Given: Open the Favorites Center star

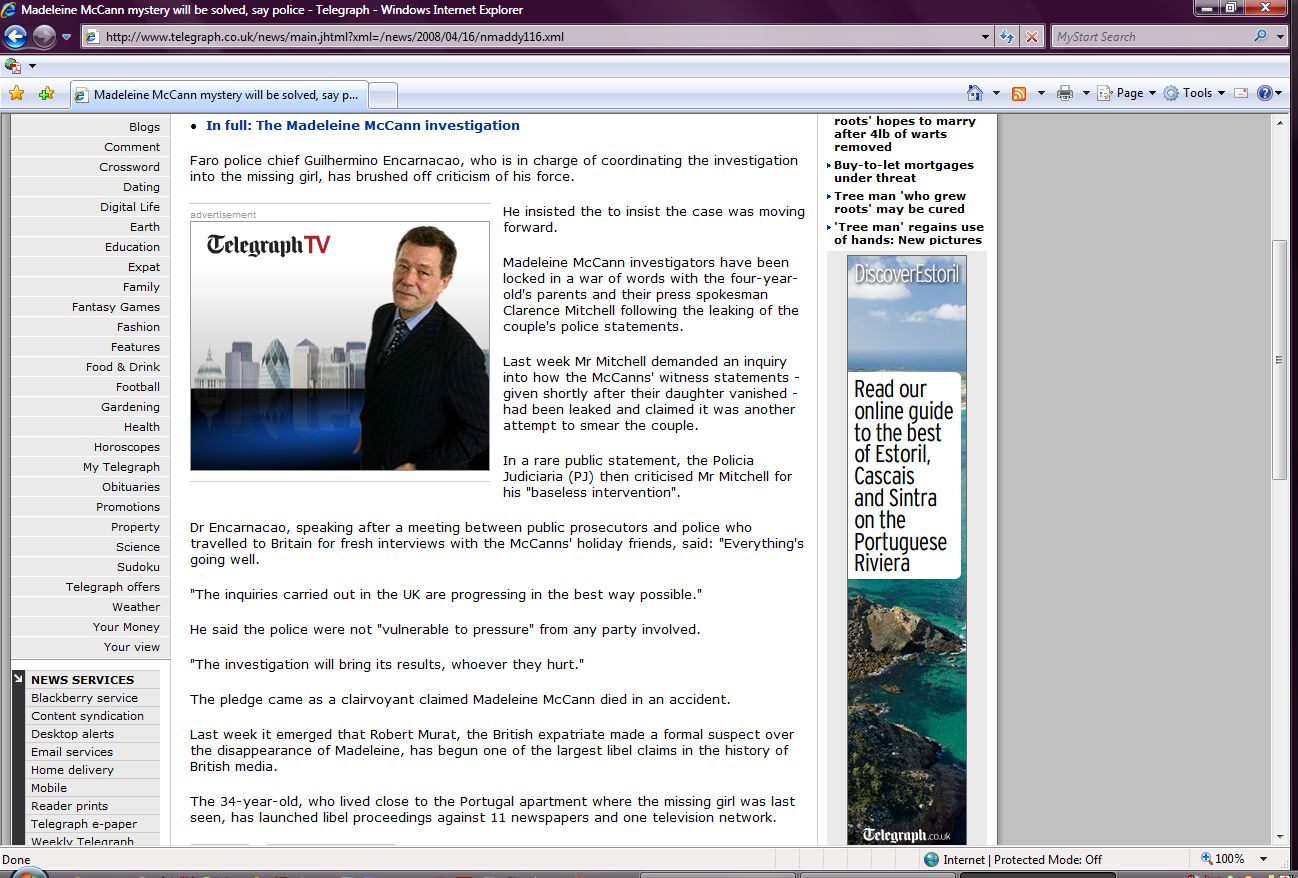Looking at the screenshot, I should point(17,93).
